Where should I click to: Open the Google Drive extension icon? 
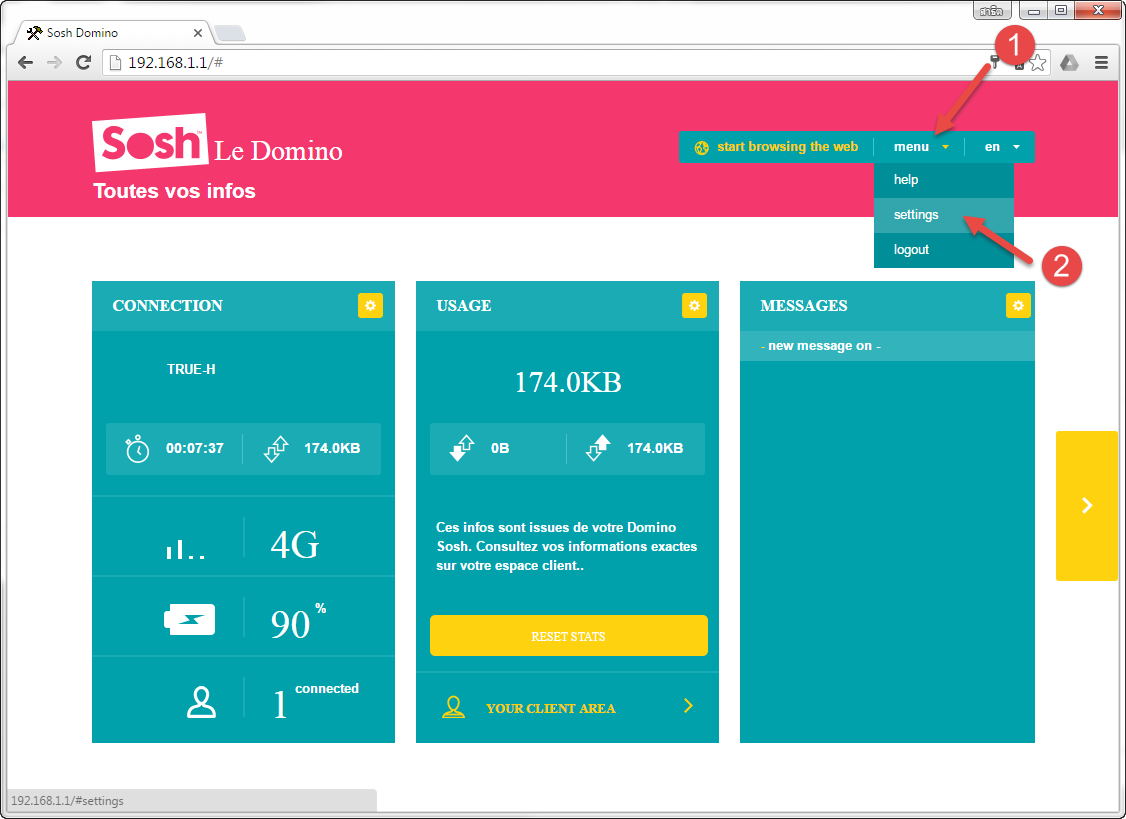(1070, 63)
